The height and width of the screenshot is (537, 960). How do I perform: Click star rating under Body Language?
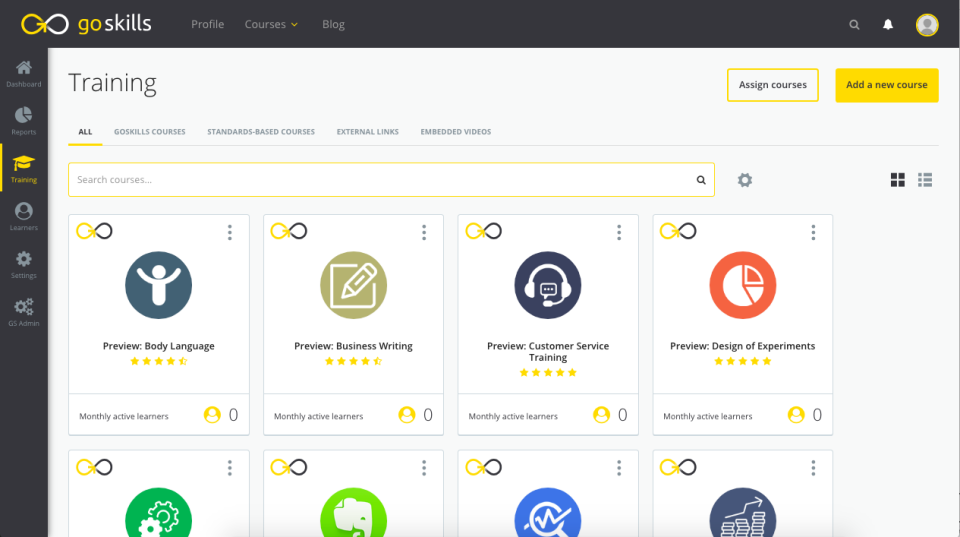159,361
